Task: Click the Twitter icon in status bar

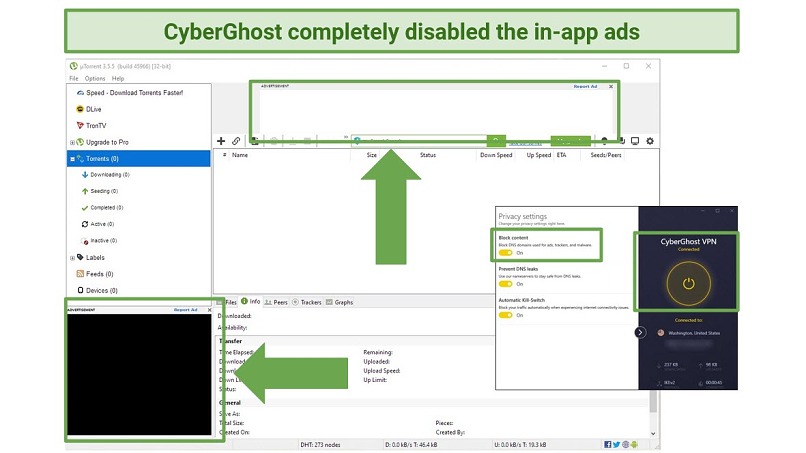Action: 616,445
